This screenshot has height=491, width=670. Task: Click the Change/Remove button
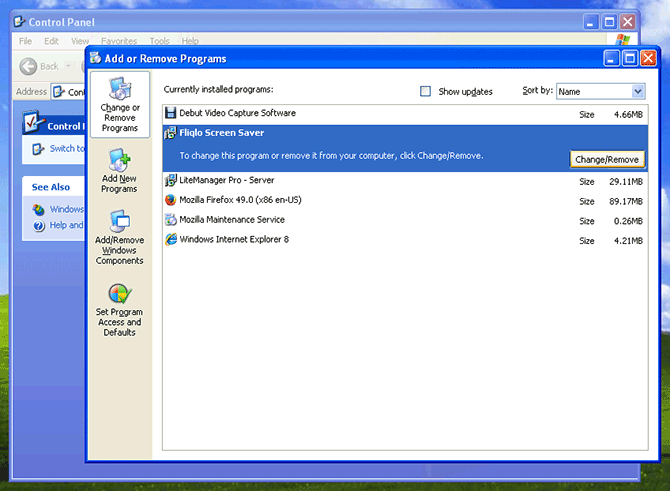coord(607,159)
